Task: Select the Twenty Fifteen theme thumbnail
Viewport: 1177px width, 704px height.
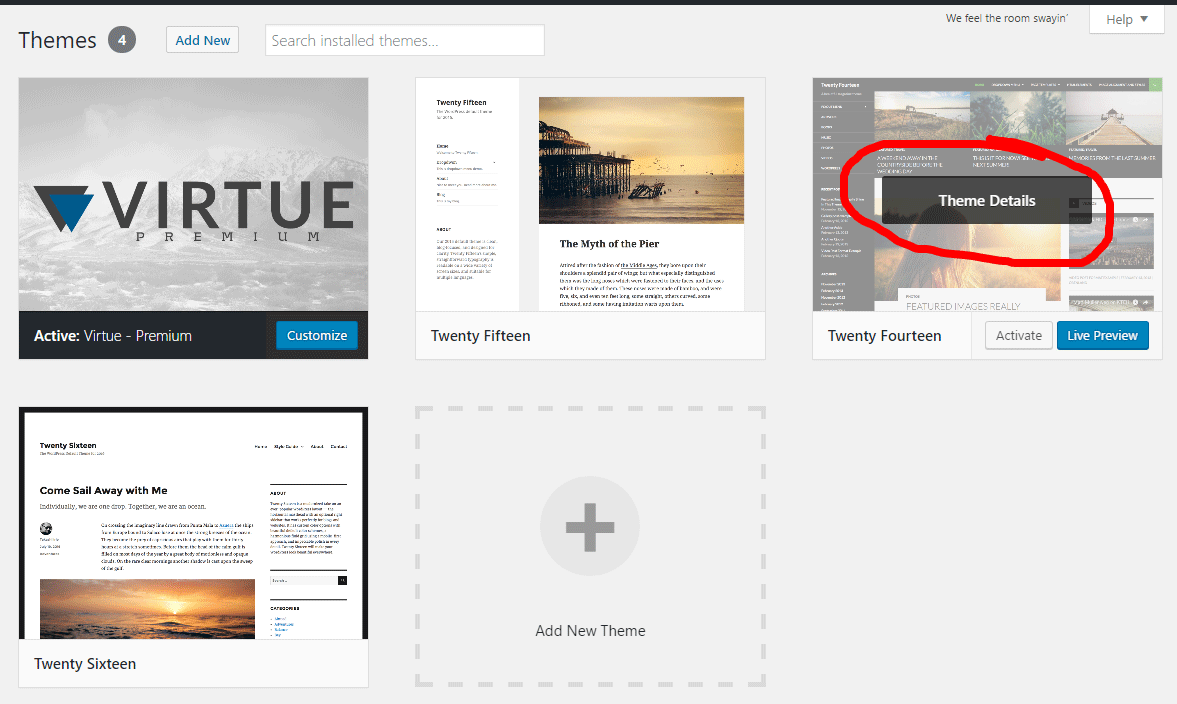Action: coord(589,195)
